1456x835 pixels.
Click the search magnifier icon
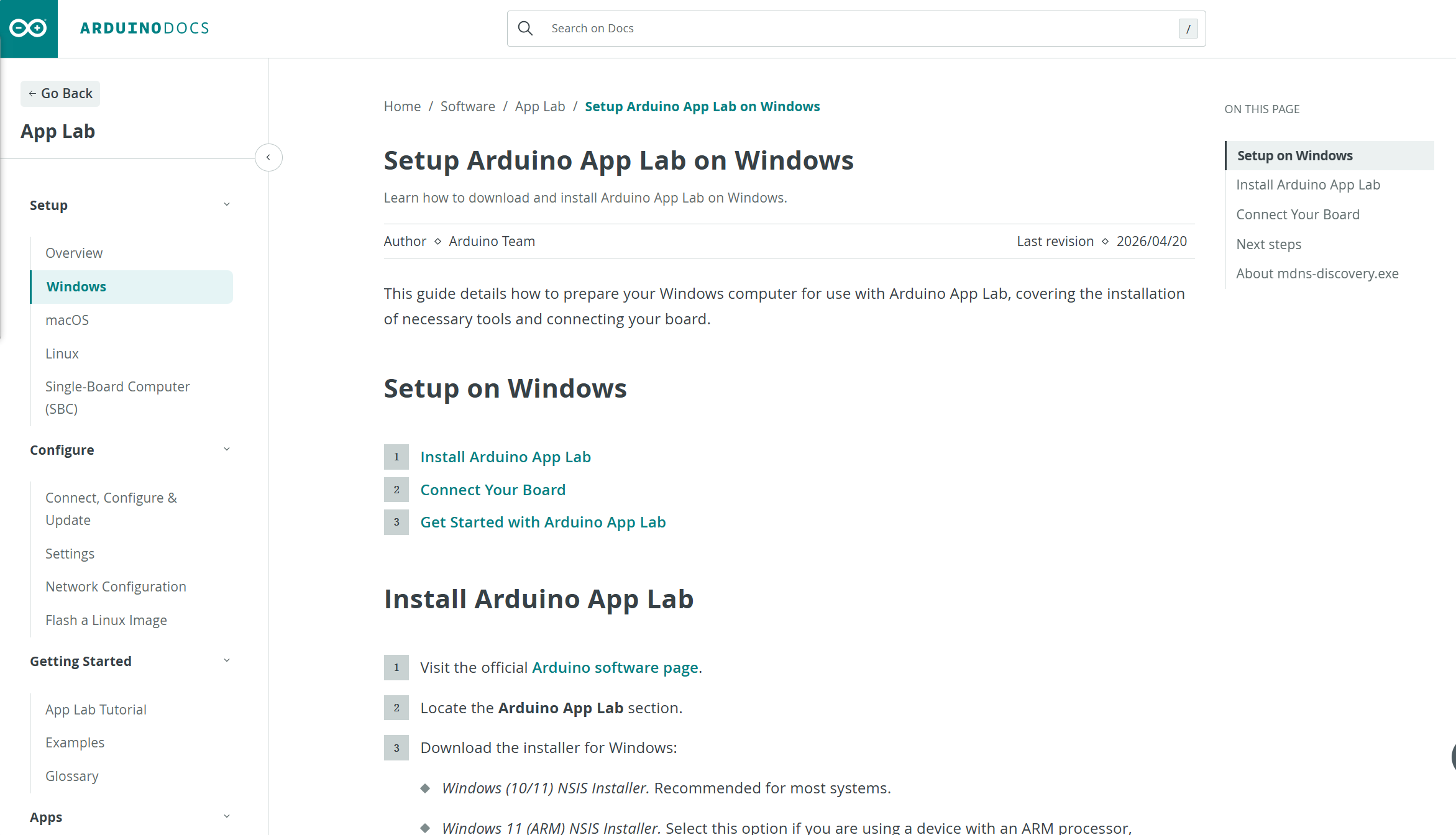(525, 29)
